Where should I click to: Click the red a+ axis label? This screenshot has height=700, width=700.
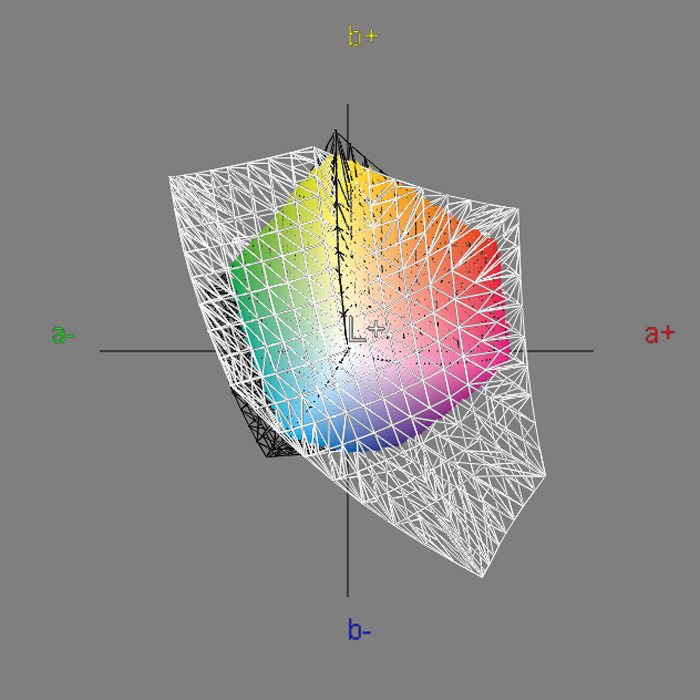(x=660, y=334)
